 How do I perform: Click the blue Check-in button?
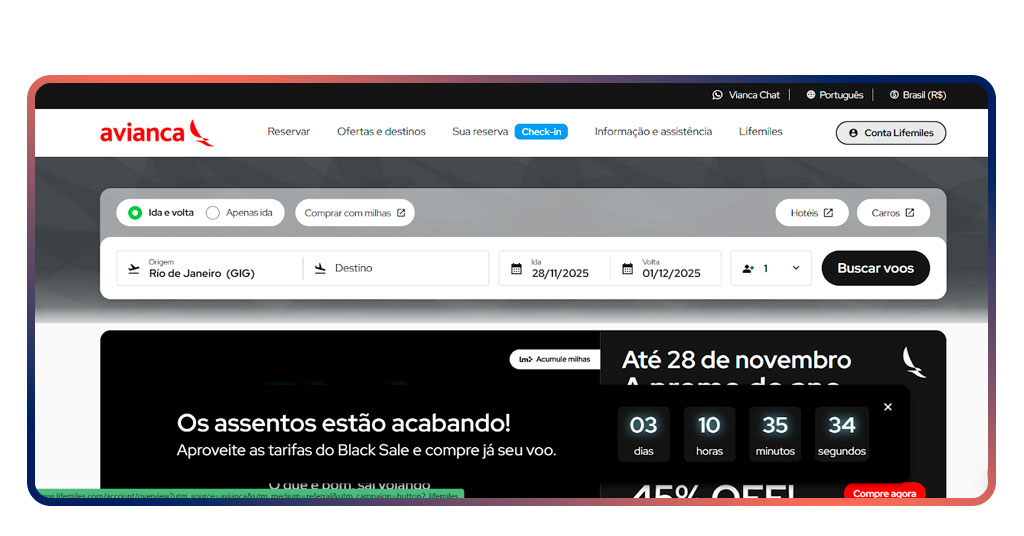point(541,131)
